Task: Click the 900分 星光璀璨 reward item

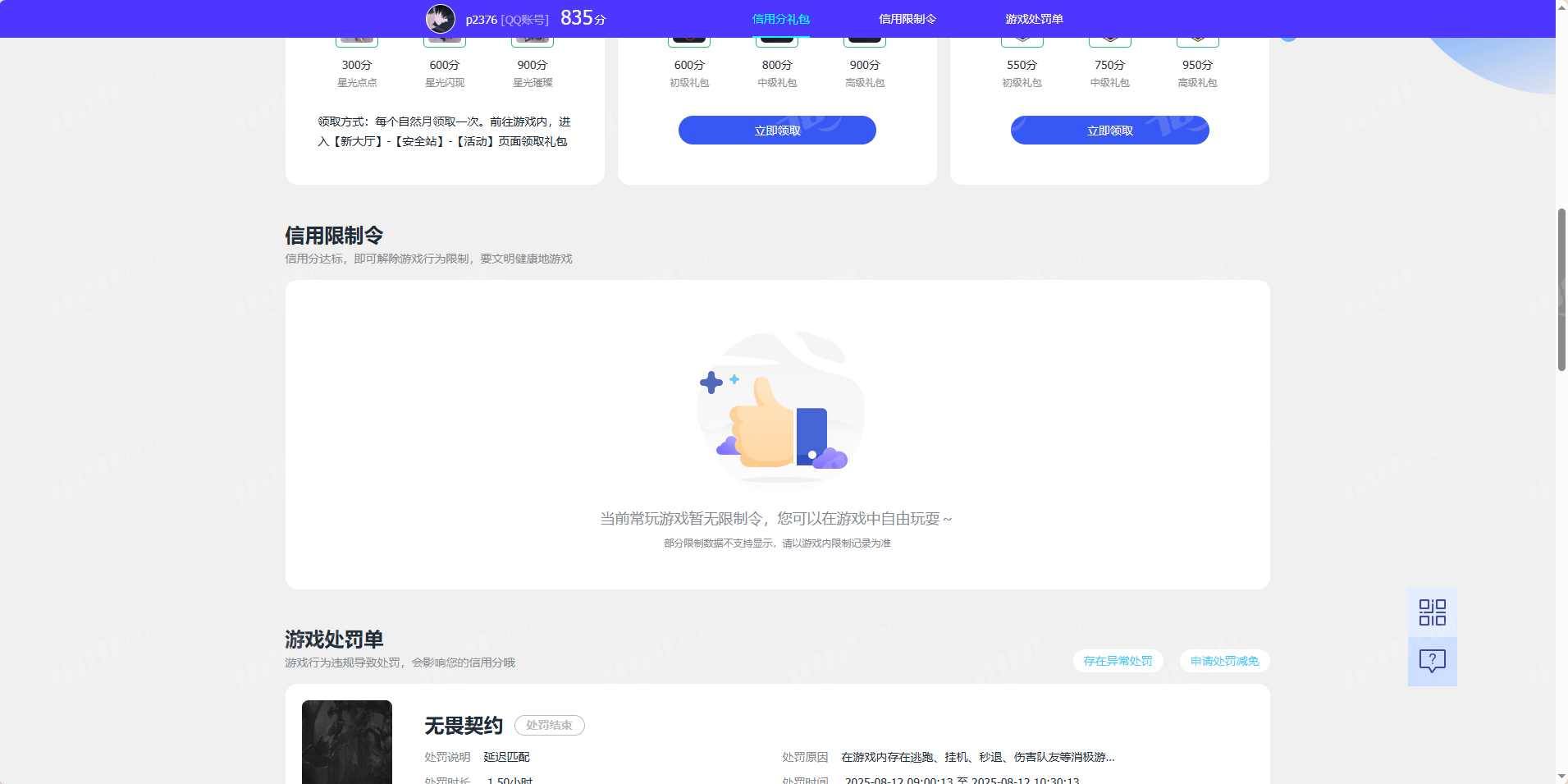Action: coord(533,62)
